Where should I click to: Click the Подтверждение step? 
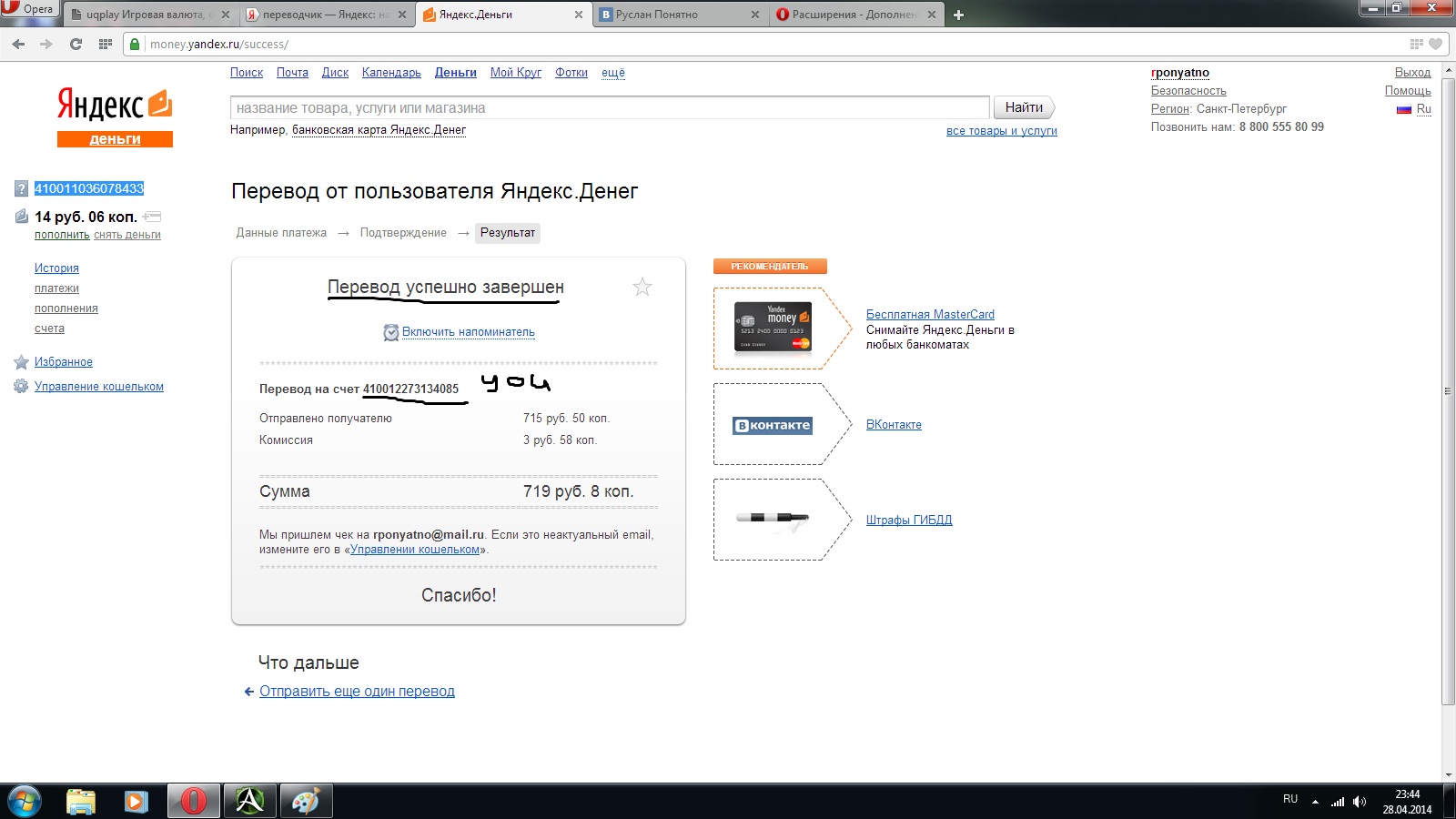pos(403,233)
